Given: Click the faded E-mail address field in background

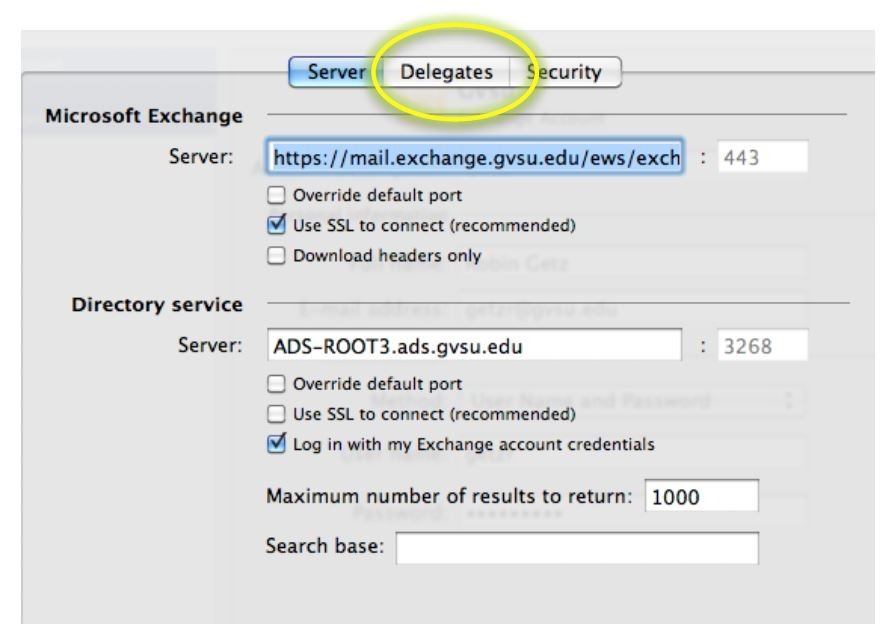Looking at the screenshot, I should pos(630,308).
